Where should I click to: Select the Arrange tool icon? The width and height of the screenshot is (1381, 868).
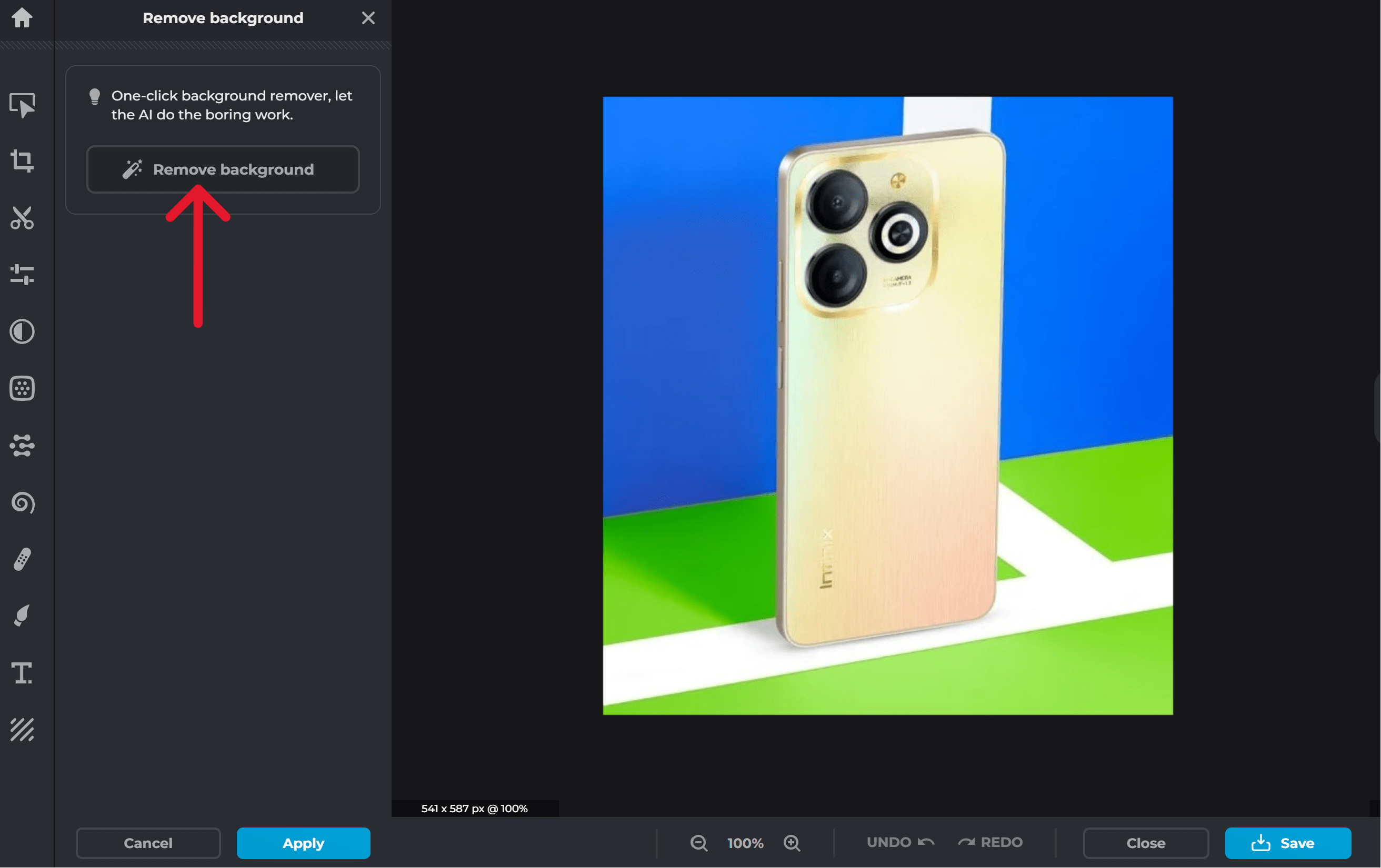click(x=22, y=105)
